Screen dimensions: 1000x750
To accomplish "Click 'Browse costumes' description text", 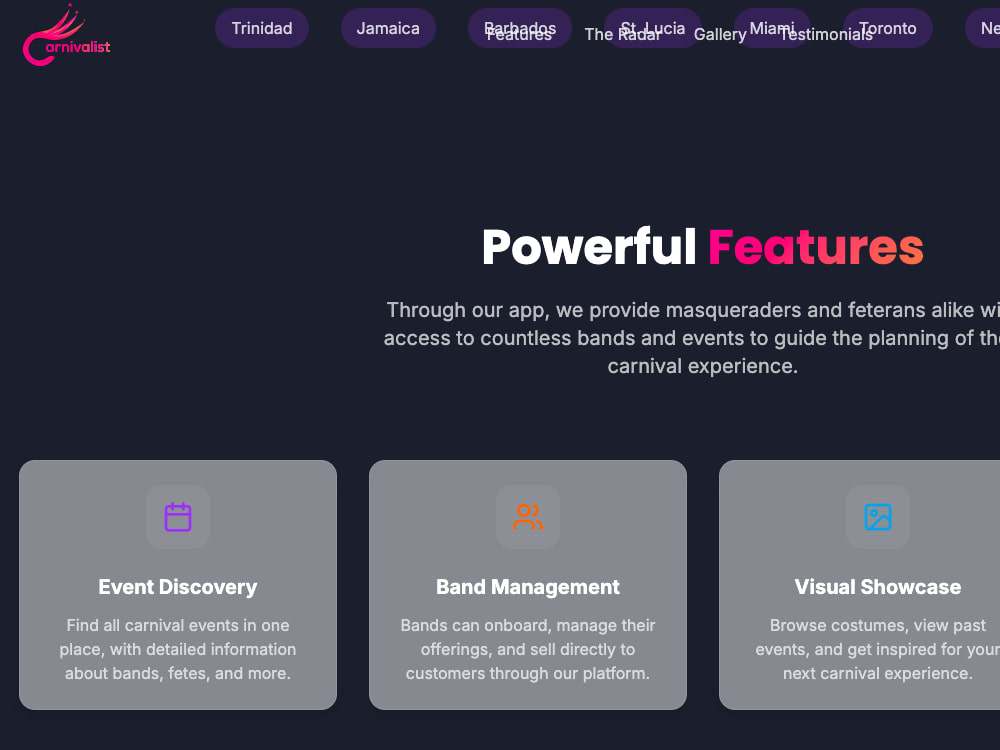I will pyautogui.click(x=878, y=649).
